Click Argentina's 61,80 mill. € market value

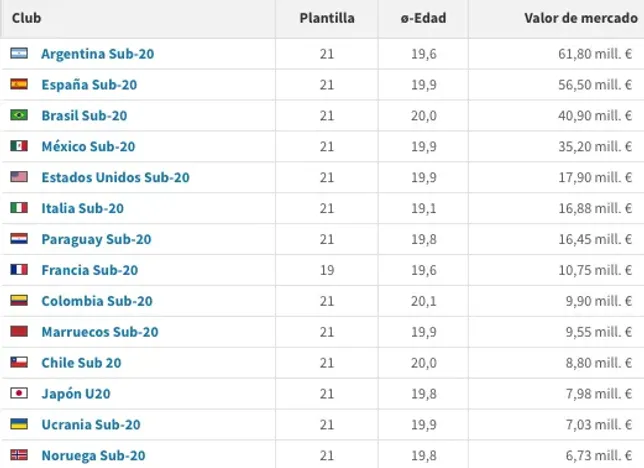(592, 54)
